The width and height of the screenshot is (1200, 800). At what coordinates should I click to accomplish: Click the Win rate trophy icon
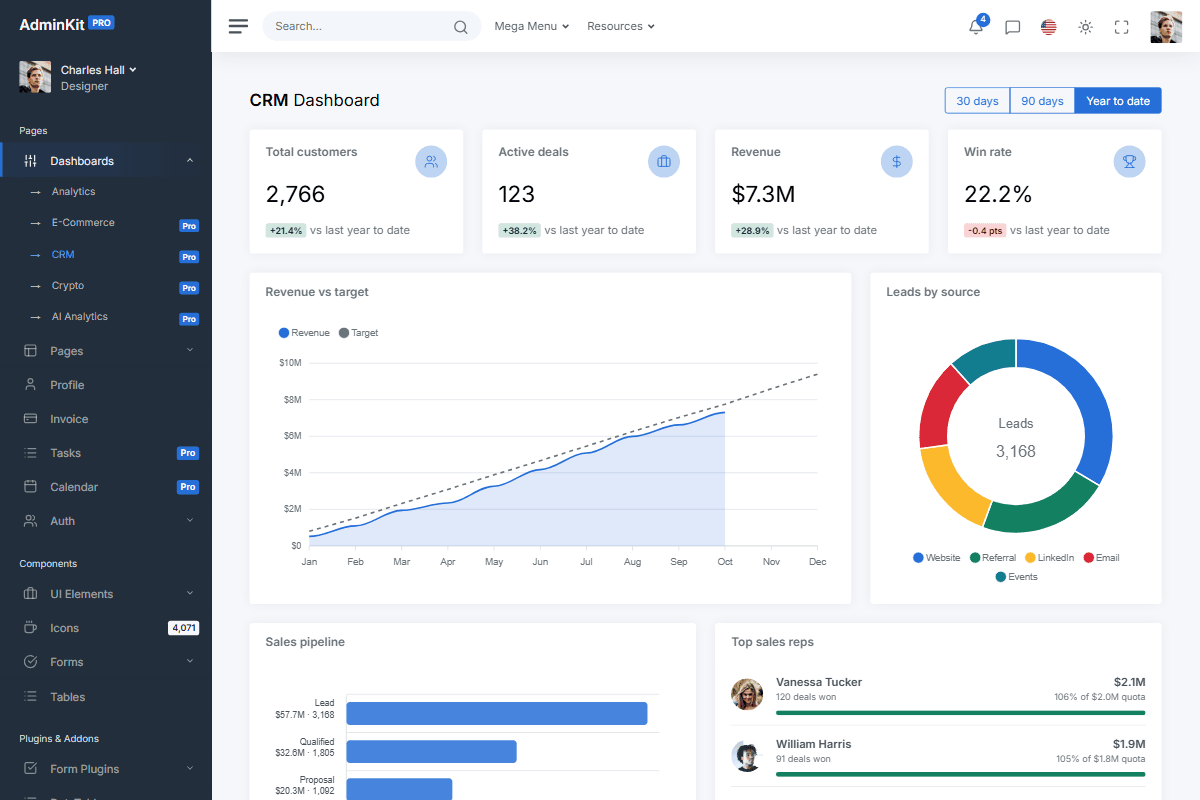(x=1130, y=161)
